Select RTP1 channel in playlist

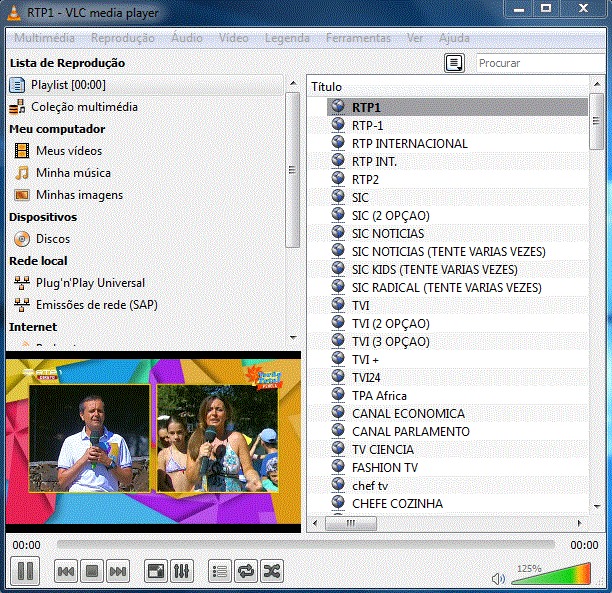pyautogui.click(x=457, y=107)
